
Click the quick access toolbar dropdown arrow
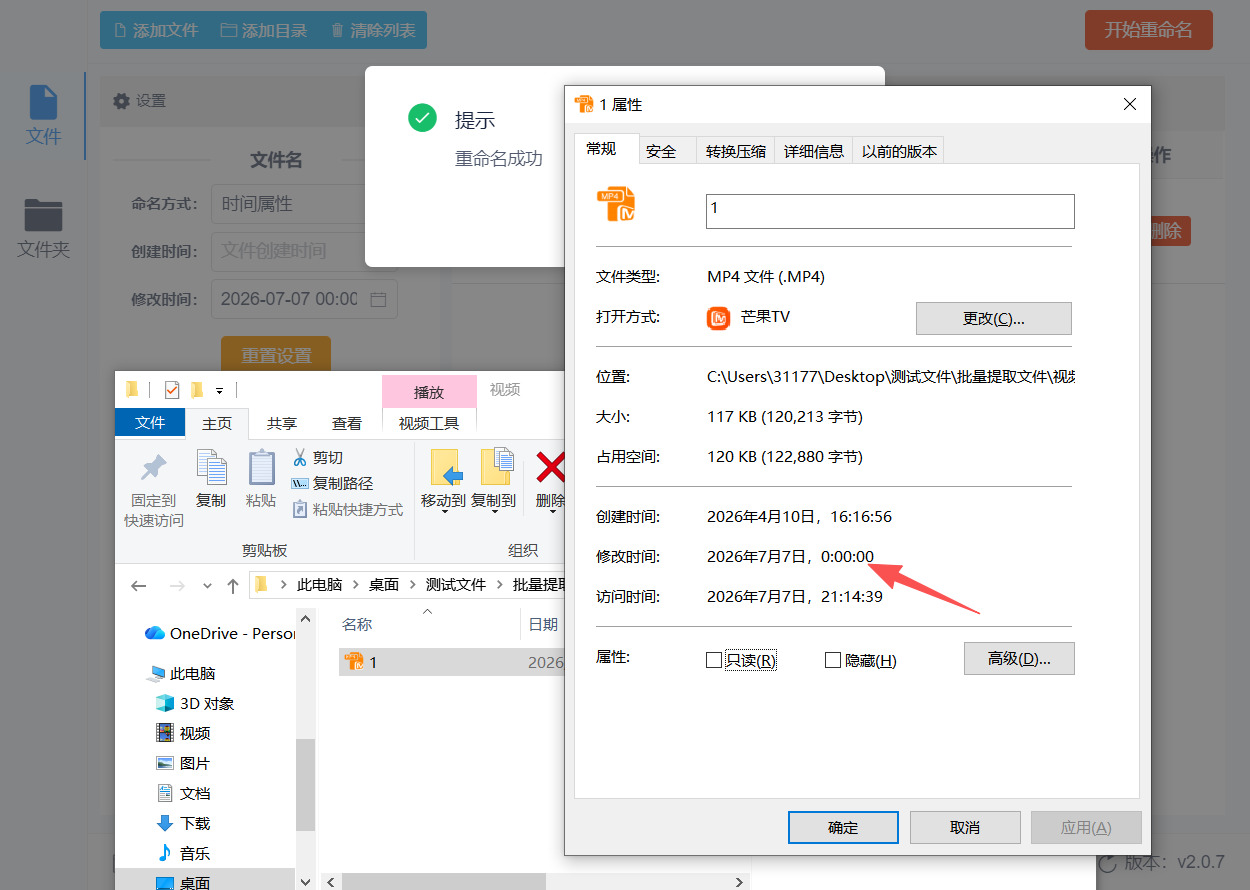click(x=220, y=390)
